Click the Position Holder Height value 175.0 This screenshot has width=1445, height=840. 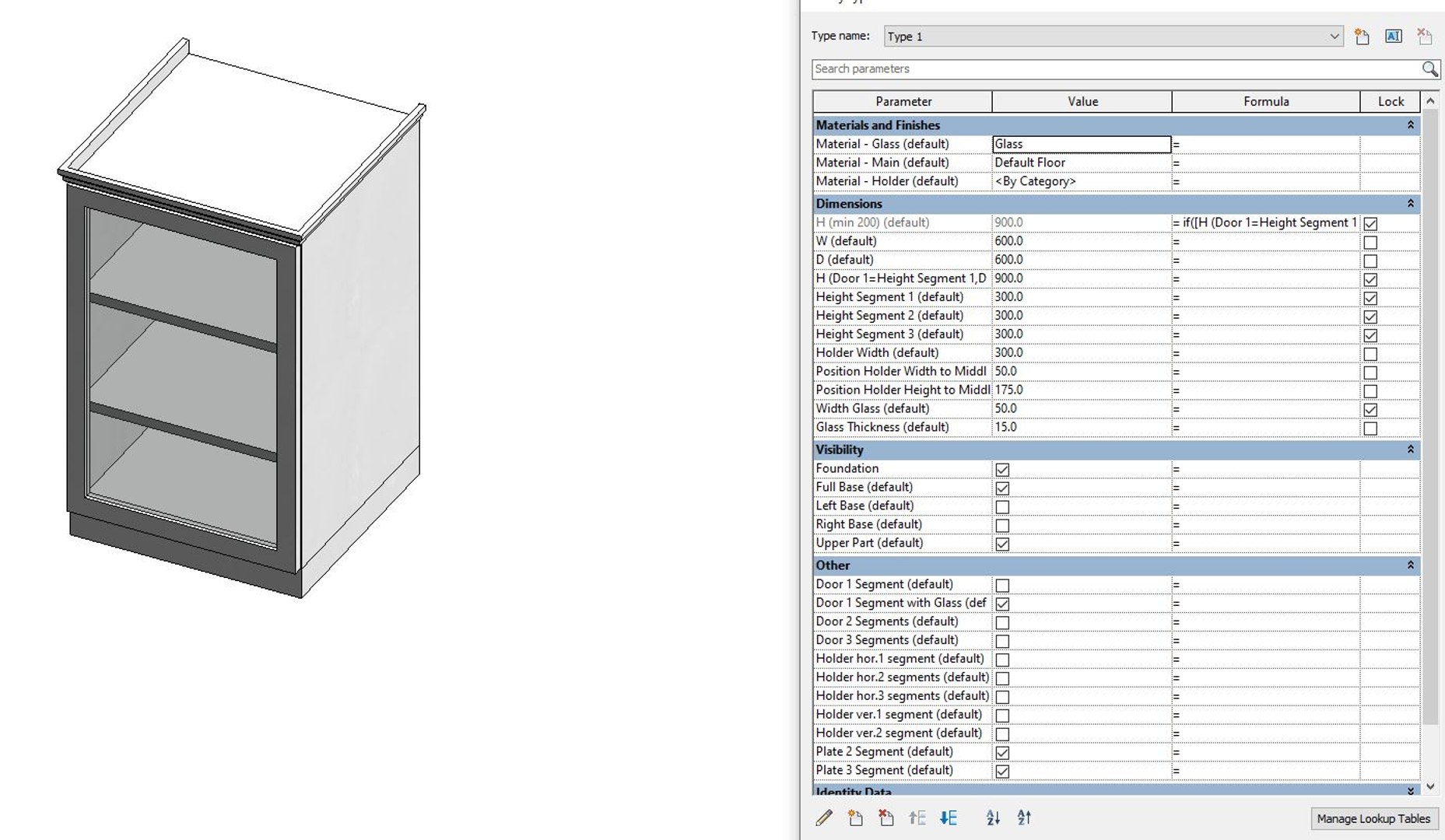click(x=1082, y=390)
